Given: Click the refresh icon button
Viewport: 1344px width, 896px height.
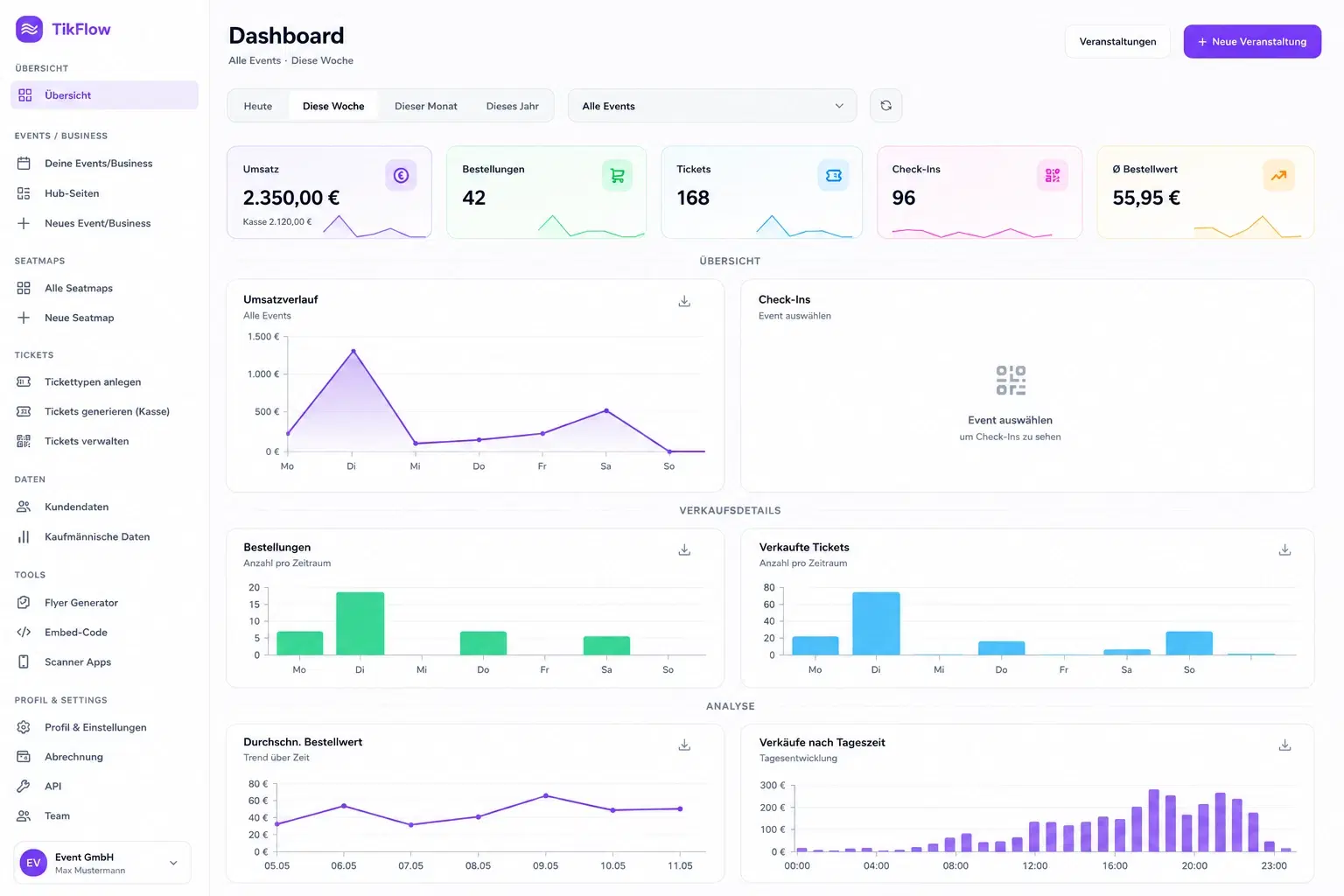Looking at the screenshot, I should point(885,106).
